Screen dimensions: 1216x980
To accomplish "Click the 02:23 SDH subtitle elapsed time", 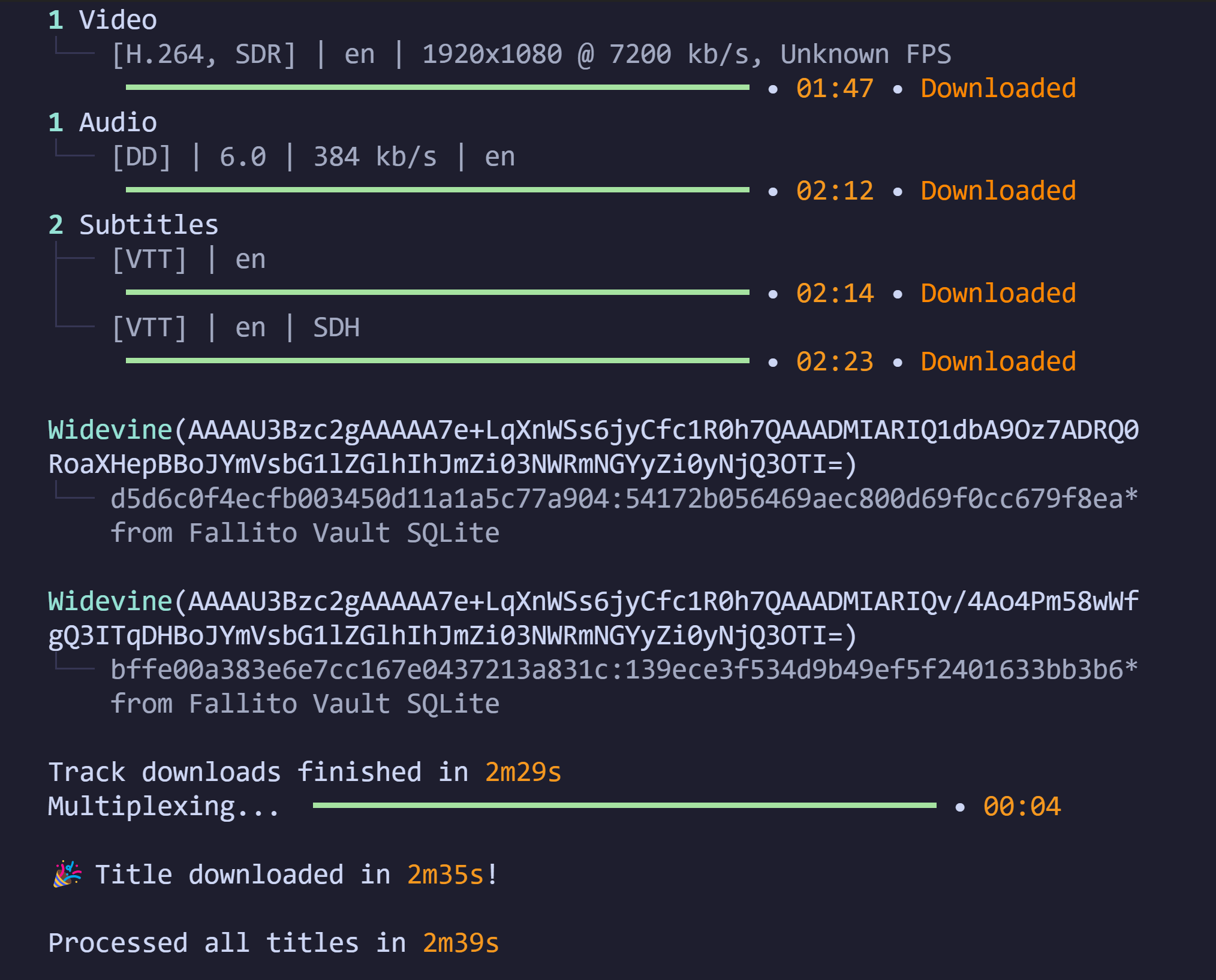I will pyautogui.click(x=835, y=362).
